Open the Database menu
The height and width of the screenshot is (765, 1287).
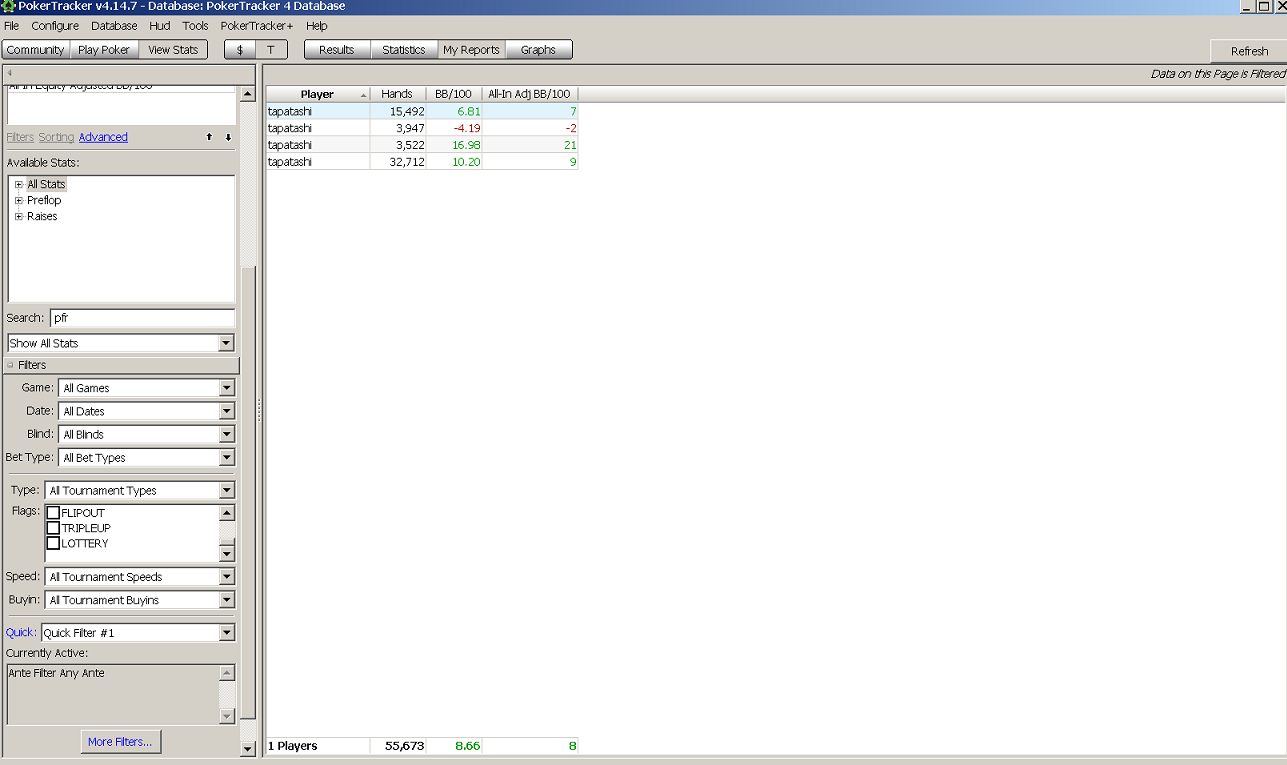tap(114, 26)
